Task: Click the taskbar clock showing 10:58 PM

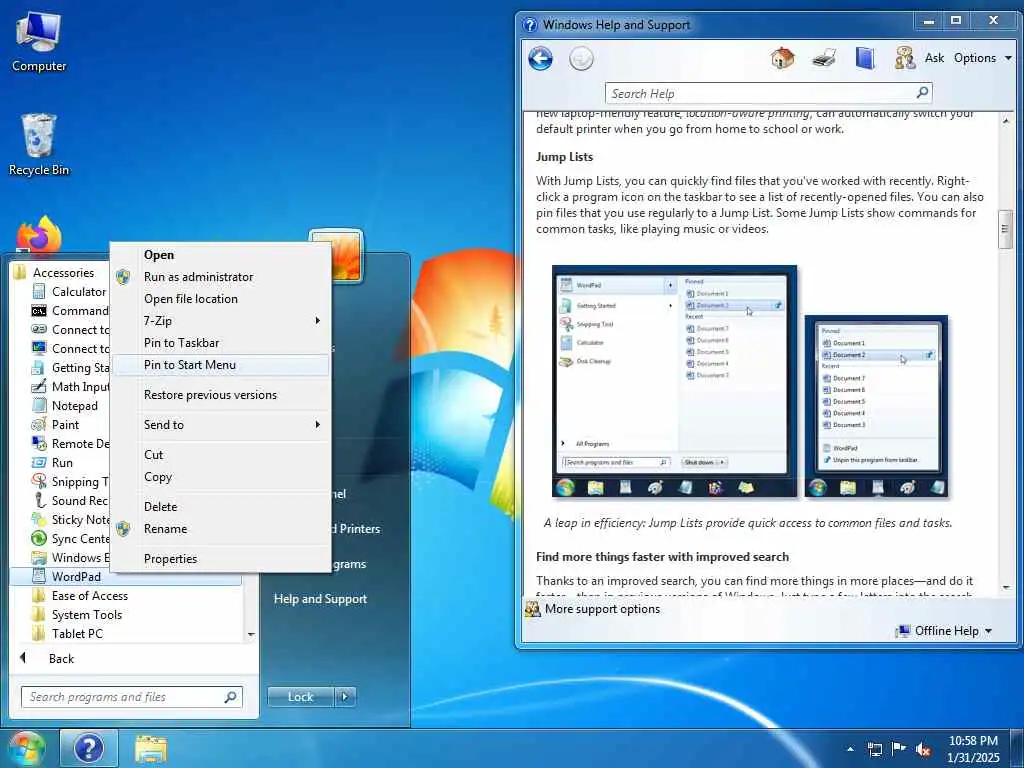Action: [973, 749]
